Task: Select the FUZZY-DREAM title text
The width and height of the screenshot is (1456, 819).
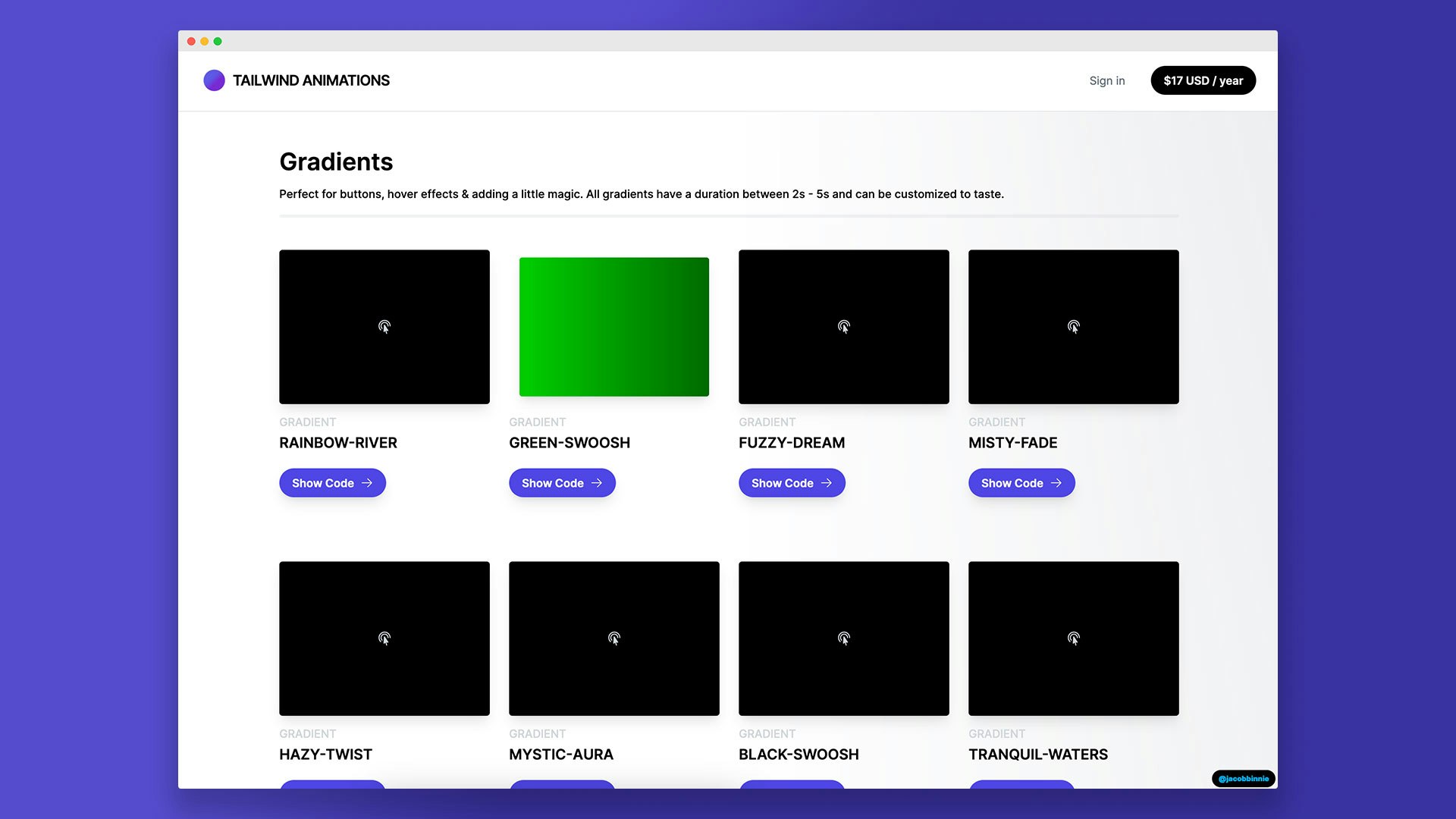Action: [792, 443]
